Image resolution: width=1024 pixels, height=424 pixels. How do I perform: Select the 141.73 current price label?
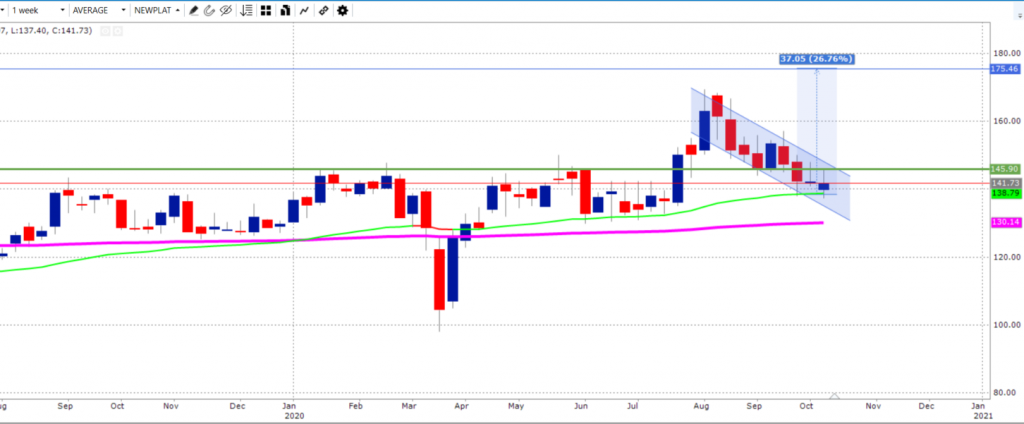coord(1003,184)
